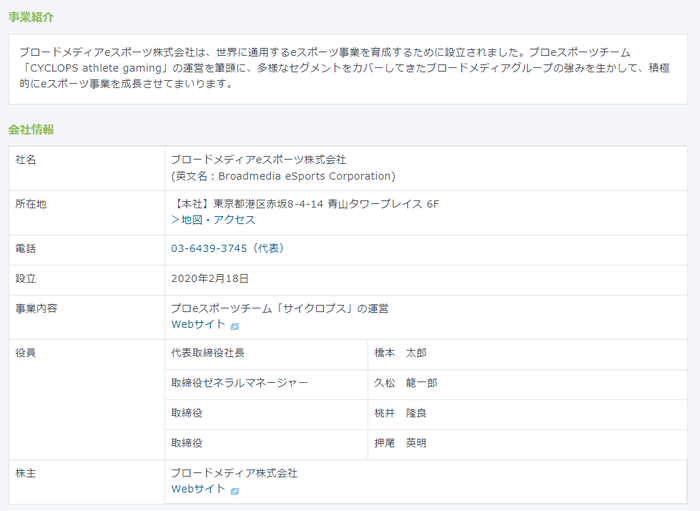Click the 所在地 row label
Screen dimensions: 700x511
31,204
